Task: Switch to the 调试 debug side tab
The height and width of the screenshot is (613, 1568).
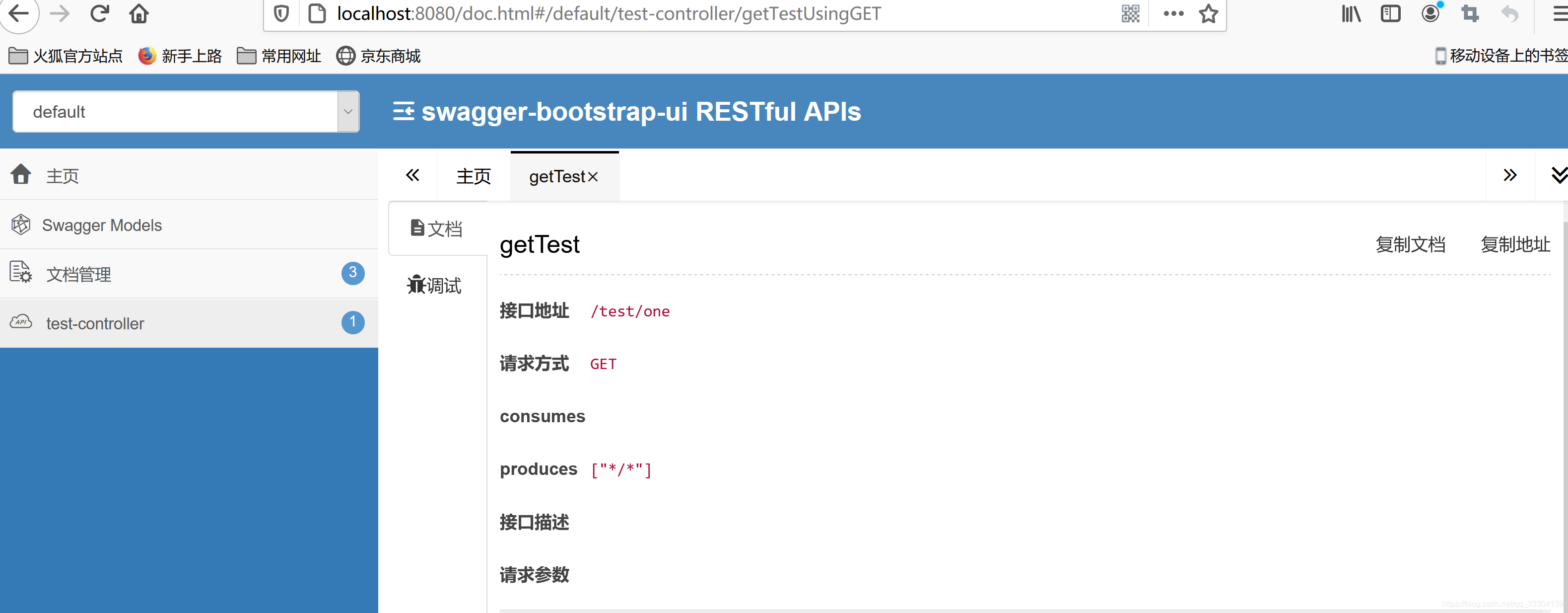Action: [x=435, y=285]
